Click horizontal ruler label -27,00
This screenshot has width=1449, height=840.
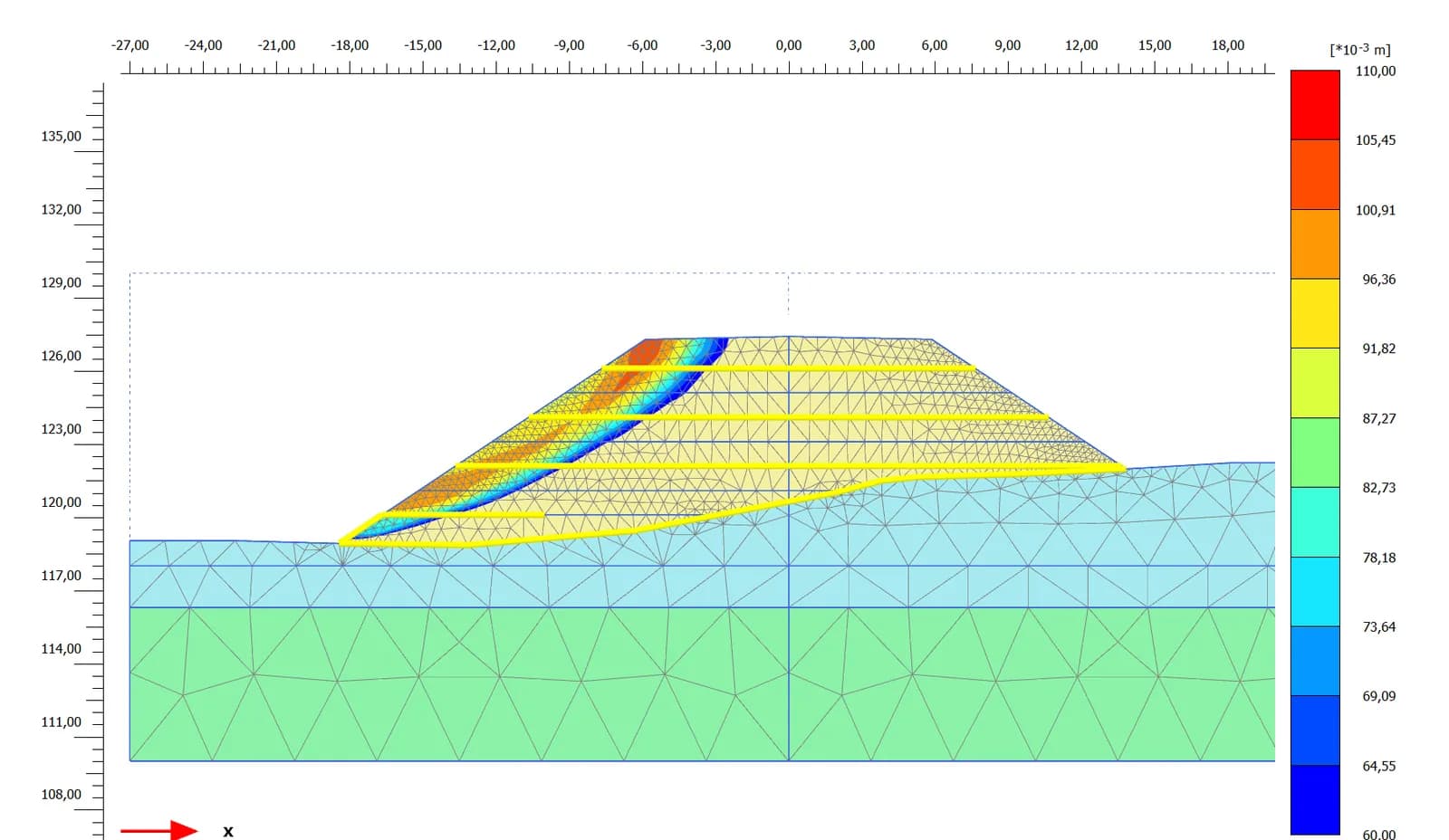point(130,45)
